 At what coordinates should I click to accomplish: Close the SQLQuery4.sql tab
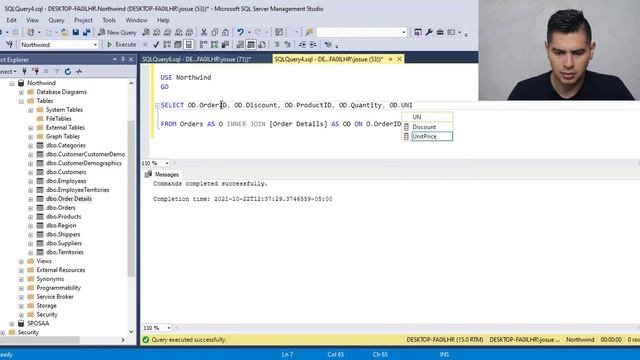400,59
